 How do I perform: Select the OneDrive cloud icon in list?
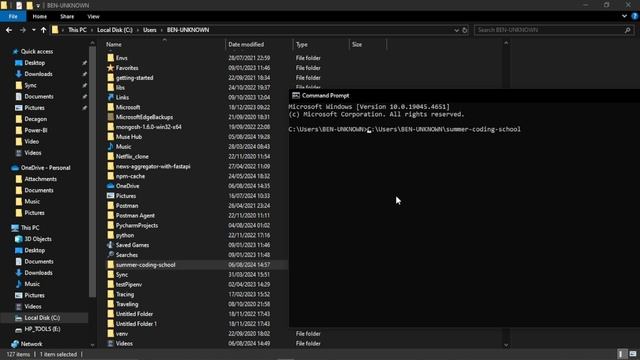[110, 186]
